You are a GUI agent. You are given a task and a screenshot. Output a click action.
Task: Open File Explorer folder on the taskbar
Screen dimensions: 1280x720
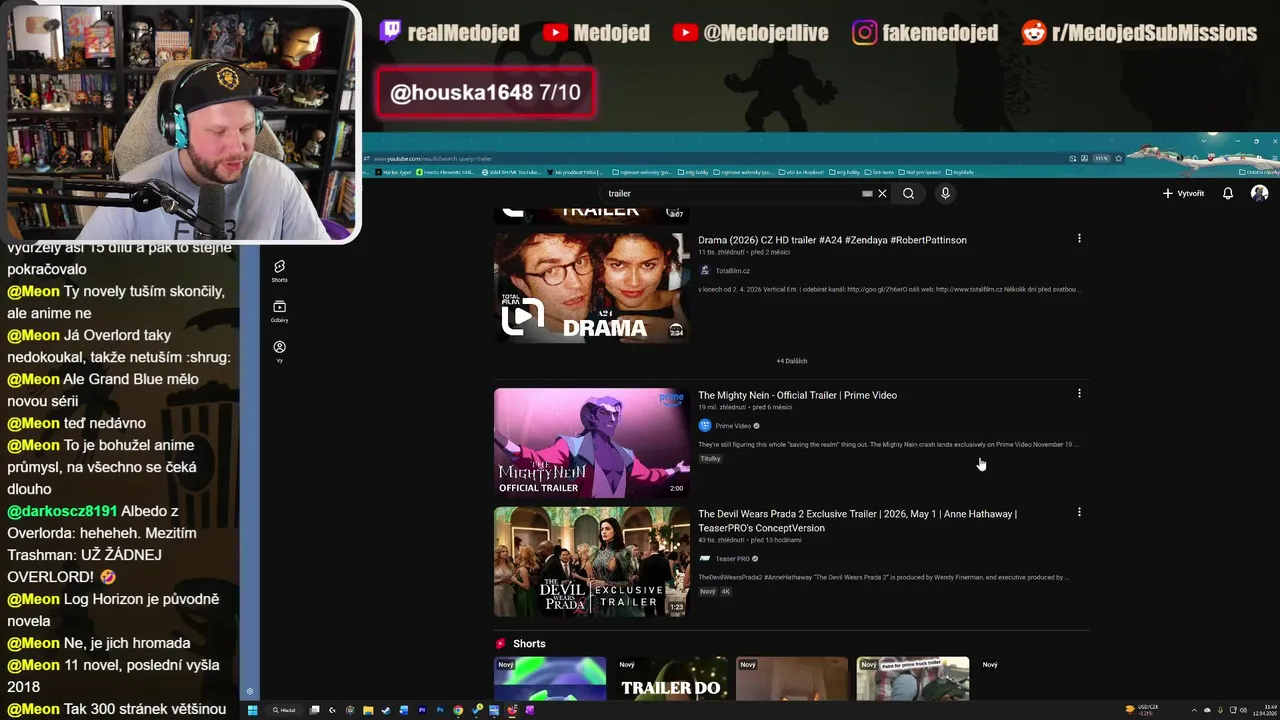pos(368,710)
